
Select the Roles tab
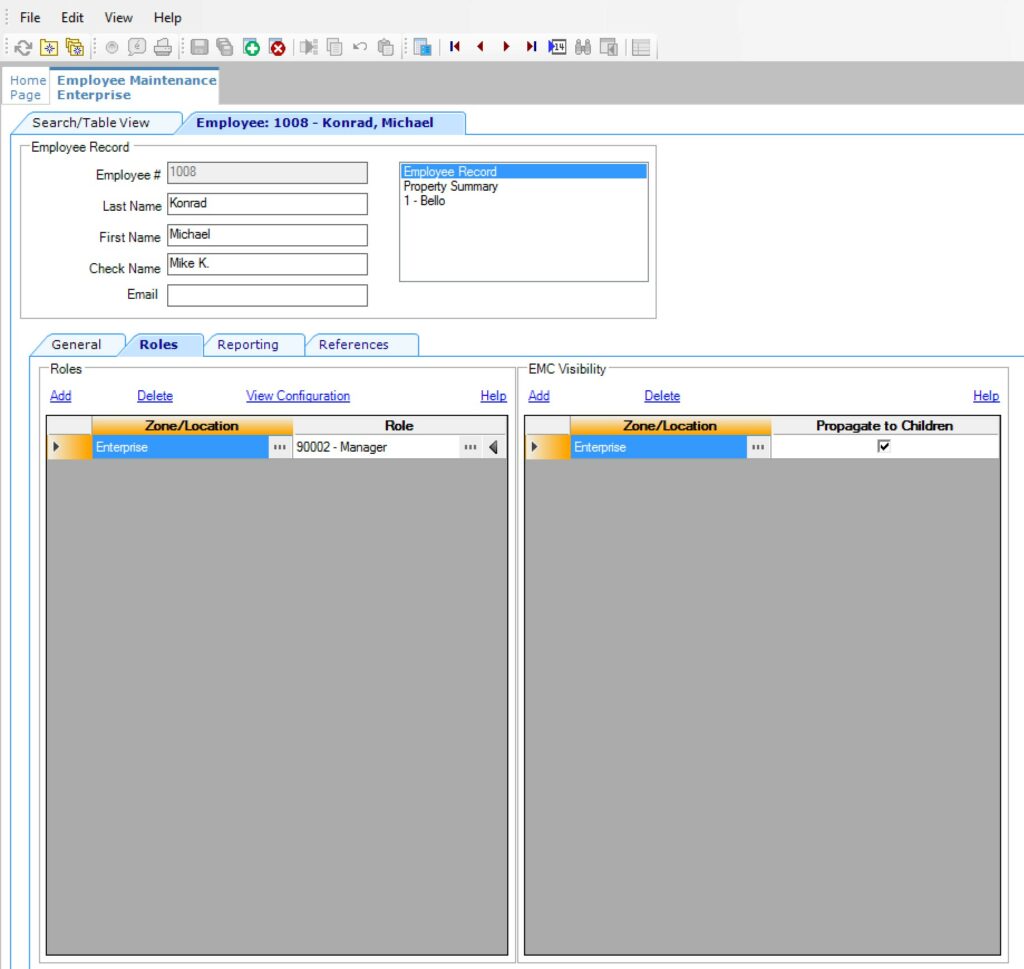159,344
